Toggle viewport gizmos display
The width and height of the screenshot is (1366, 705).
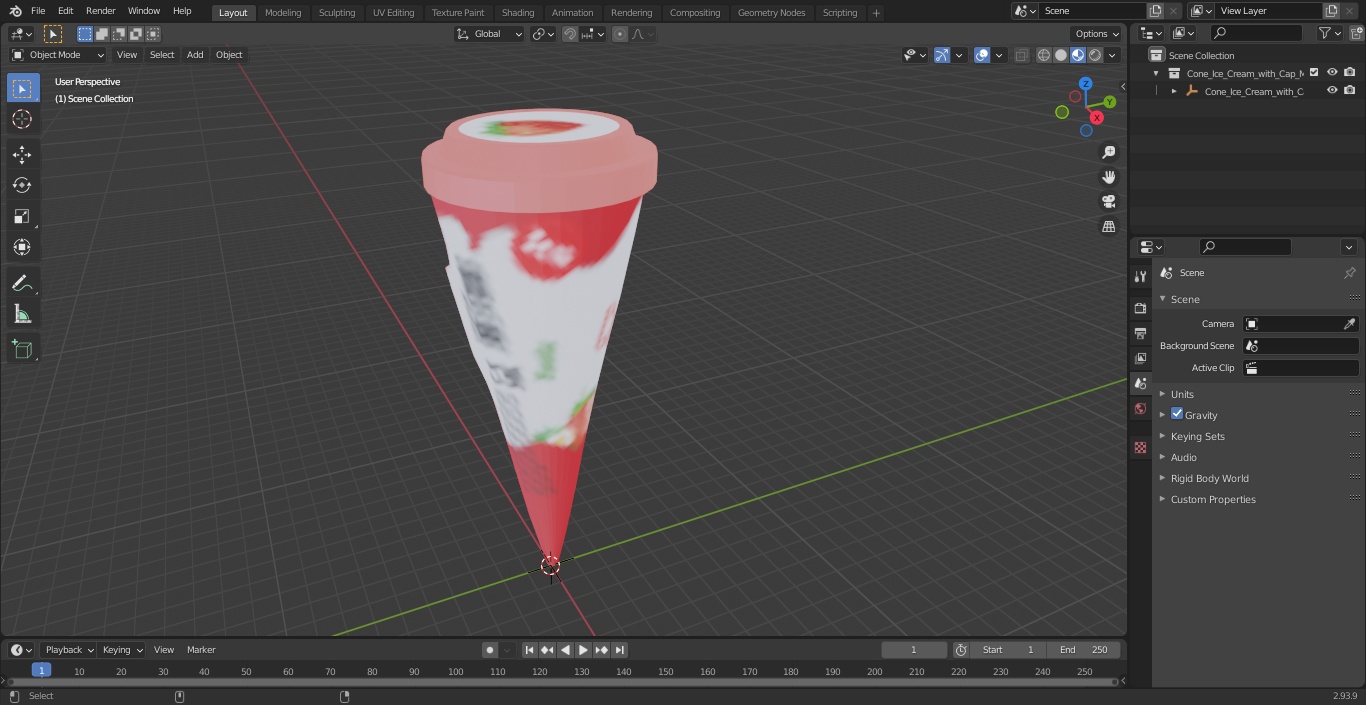pos(942,55)
